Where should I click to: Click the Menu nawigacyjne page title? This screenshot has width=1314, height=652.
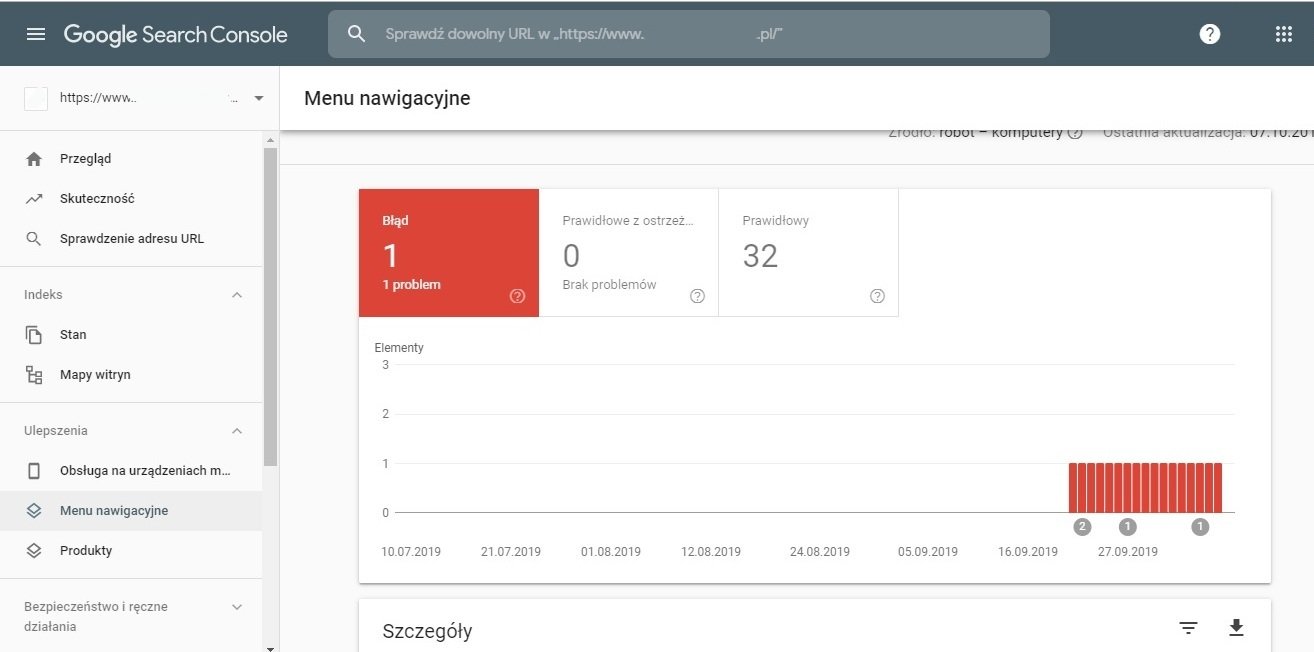[x=387, y=98]
